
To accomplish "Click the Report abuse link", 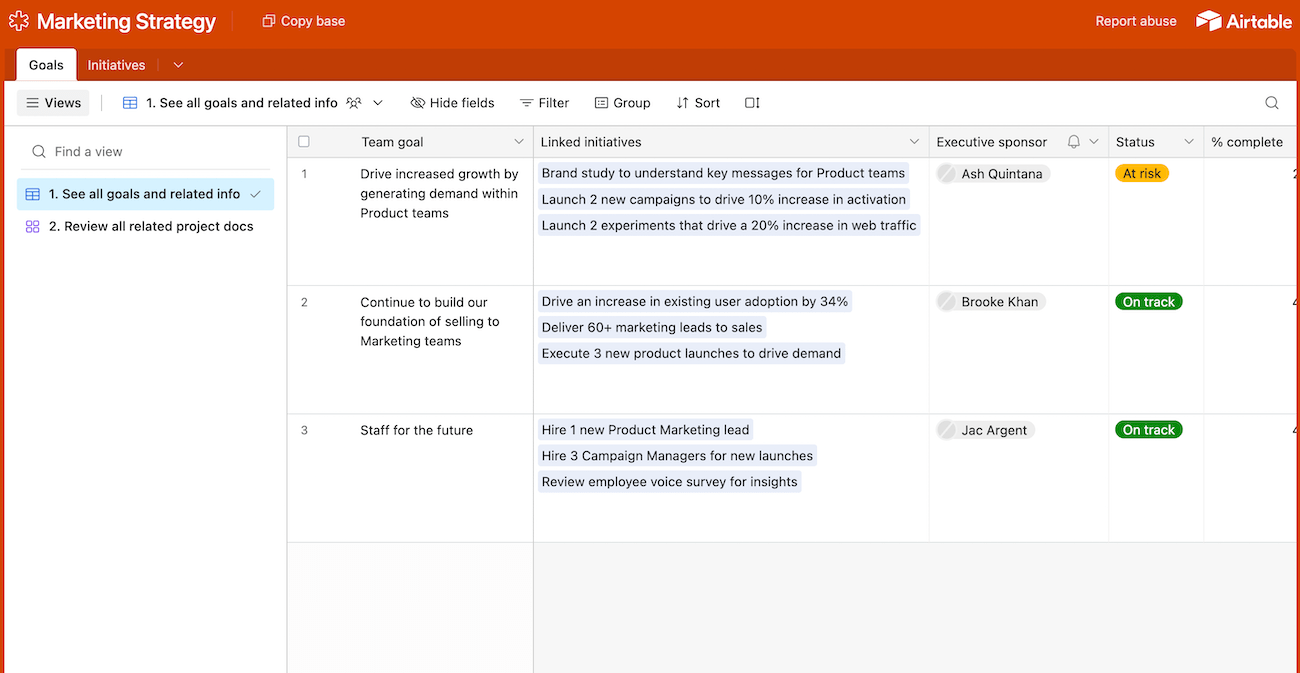I will tap(1135, 20).
